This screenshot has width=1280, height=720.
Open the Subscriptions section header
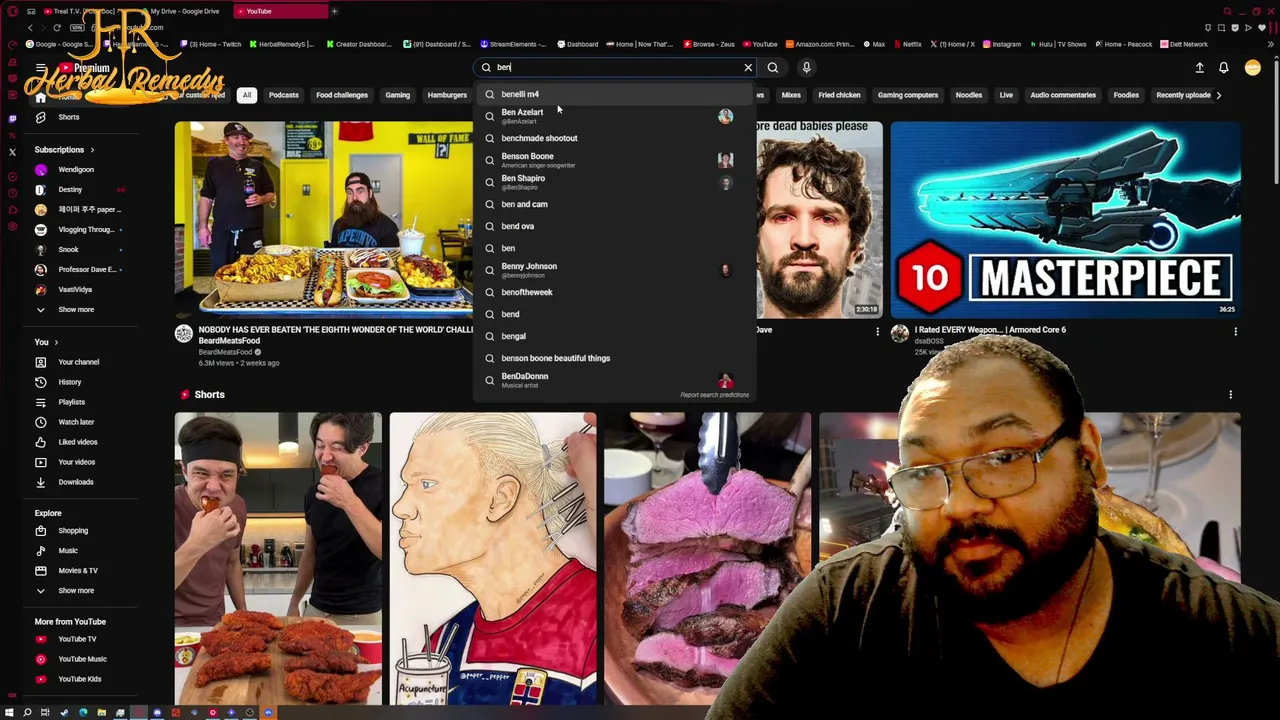click(64, 150)
